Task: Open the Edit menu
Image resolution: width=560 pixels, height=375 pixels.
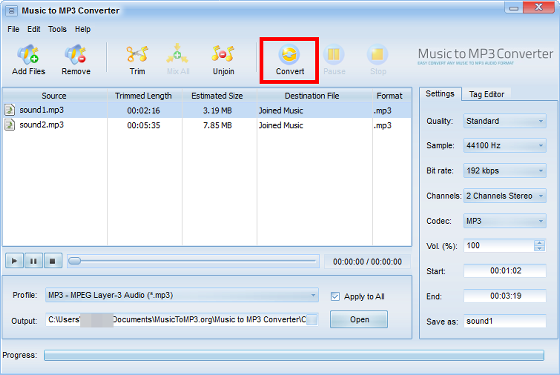Action: pyautogui.click(x=34, y=29)
